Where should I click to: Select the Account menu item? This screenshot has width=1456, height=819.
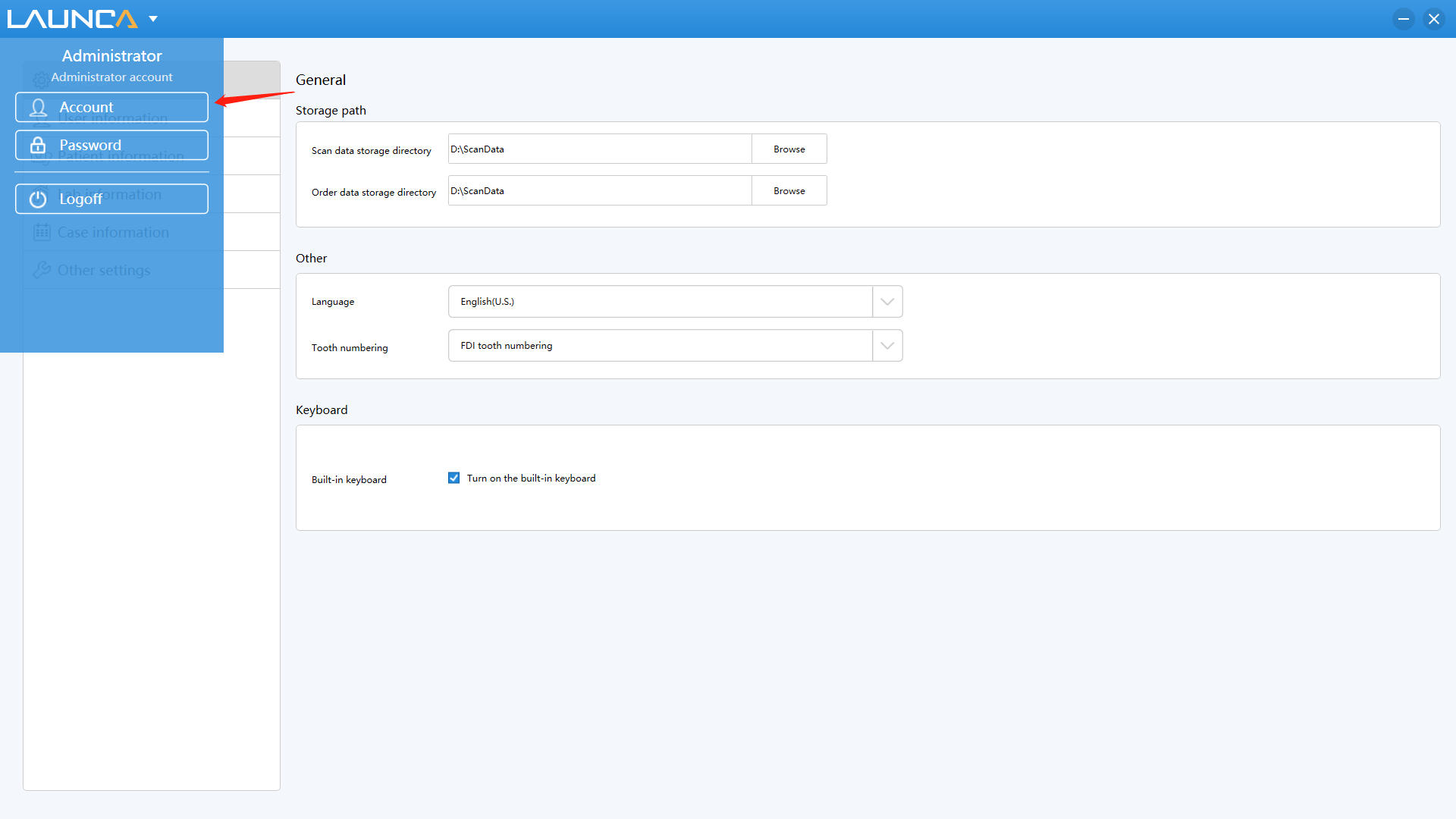[x=111, y=107]
